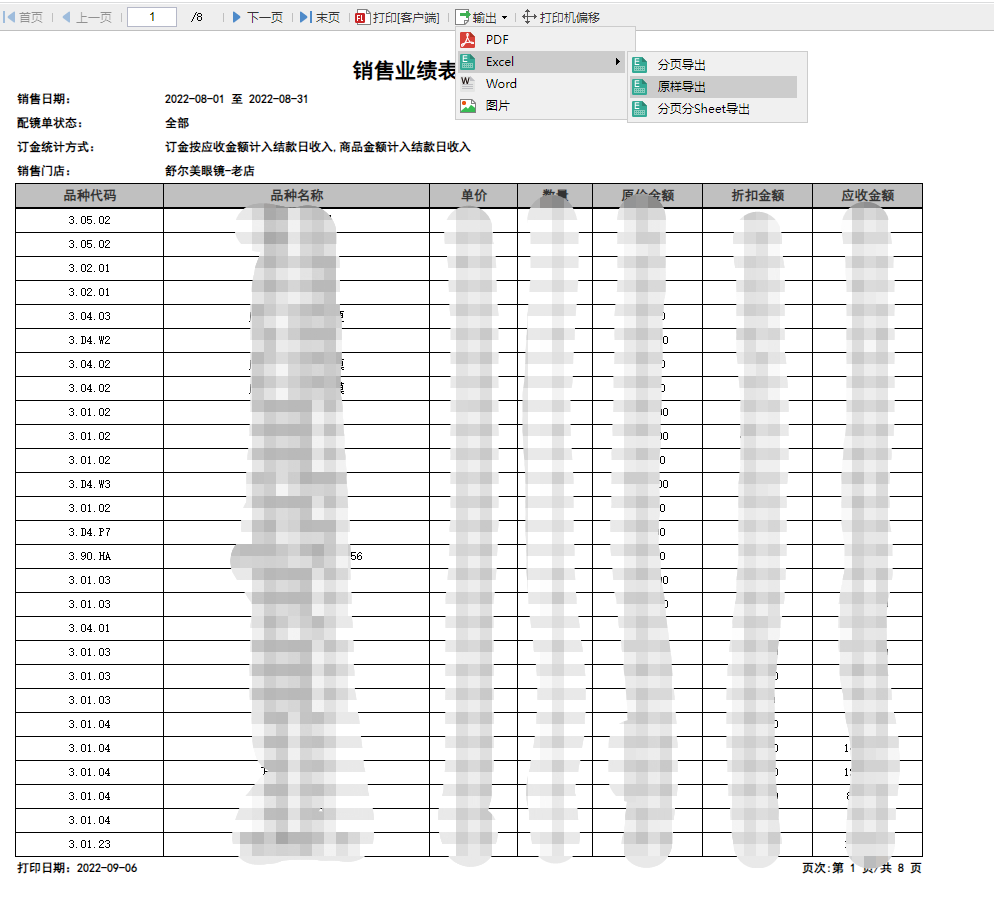The height and width of the screenshot is (905, 994).
Task: Click the cell with code 3.04.03
Action: (89, 316)
